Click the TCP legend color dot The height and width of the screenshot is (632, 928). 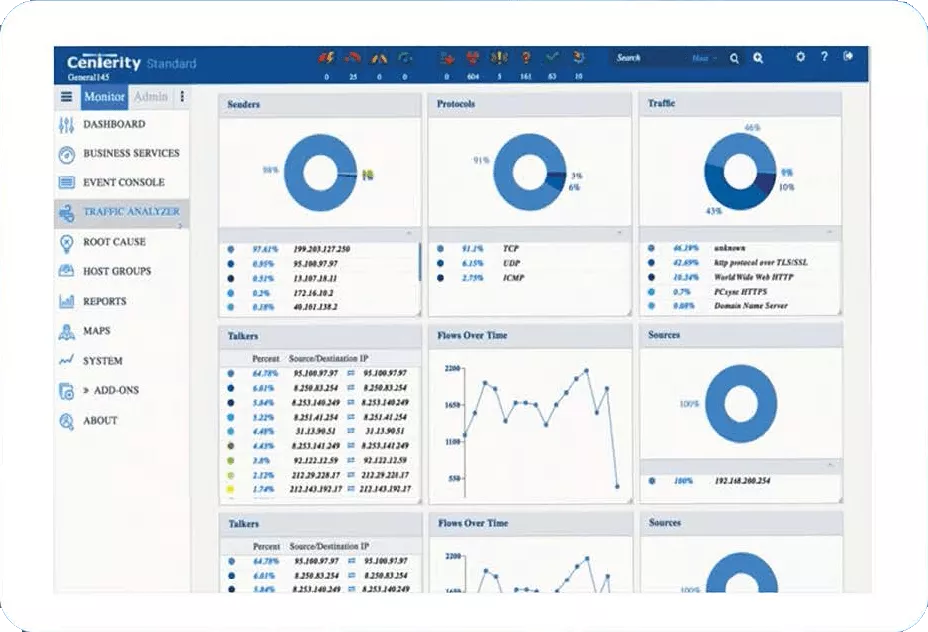click(440, 249)
